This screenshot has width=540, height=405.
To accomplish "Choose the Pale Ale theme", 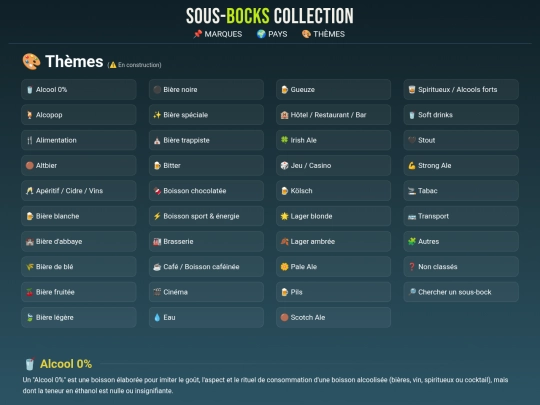I will (333, 267).
